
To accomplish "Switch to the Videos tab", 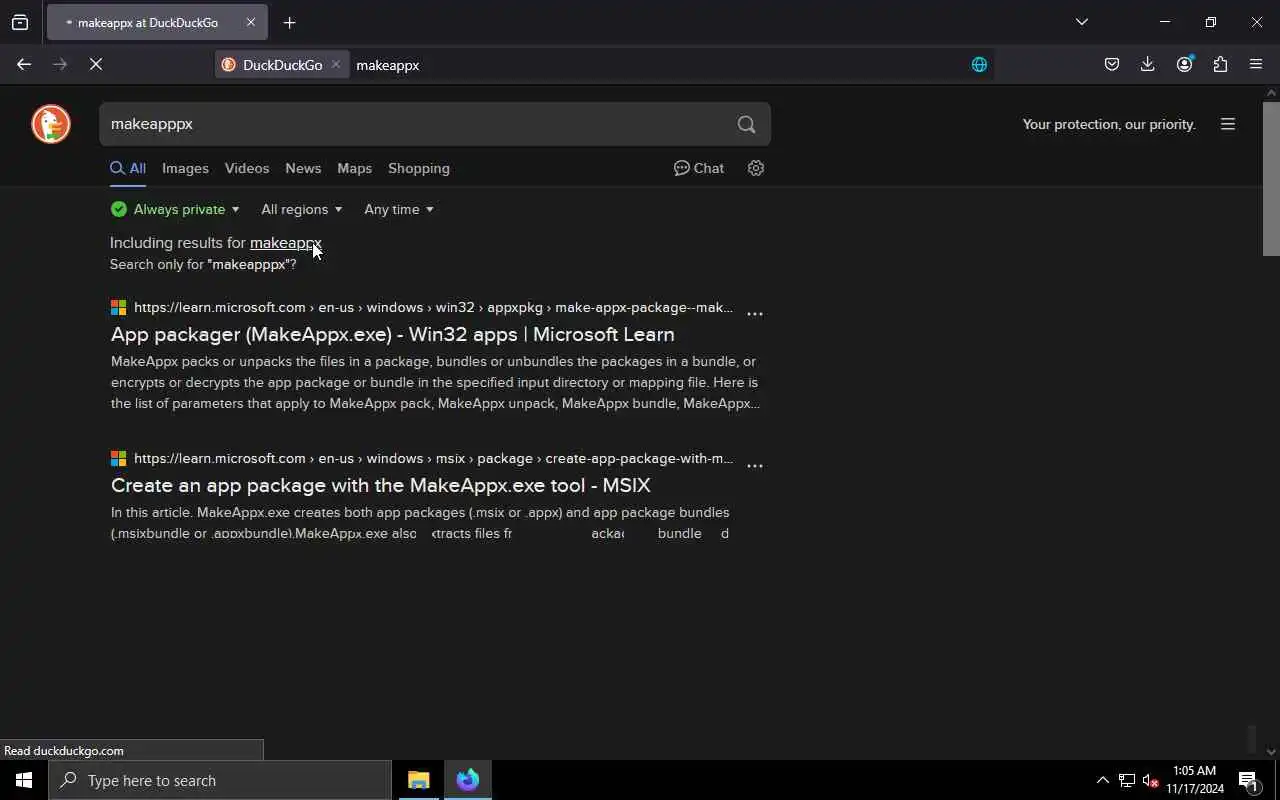I will (247, 168).
